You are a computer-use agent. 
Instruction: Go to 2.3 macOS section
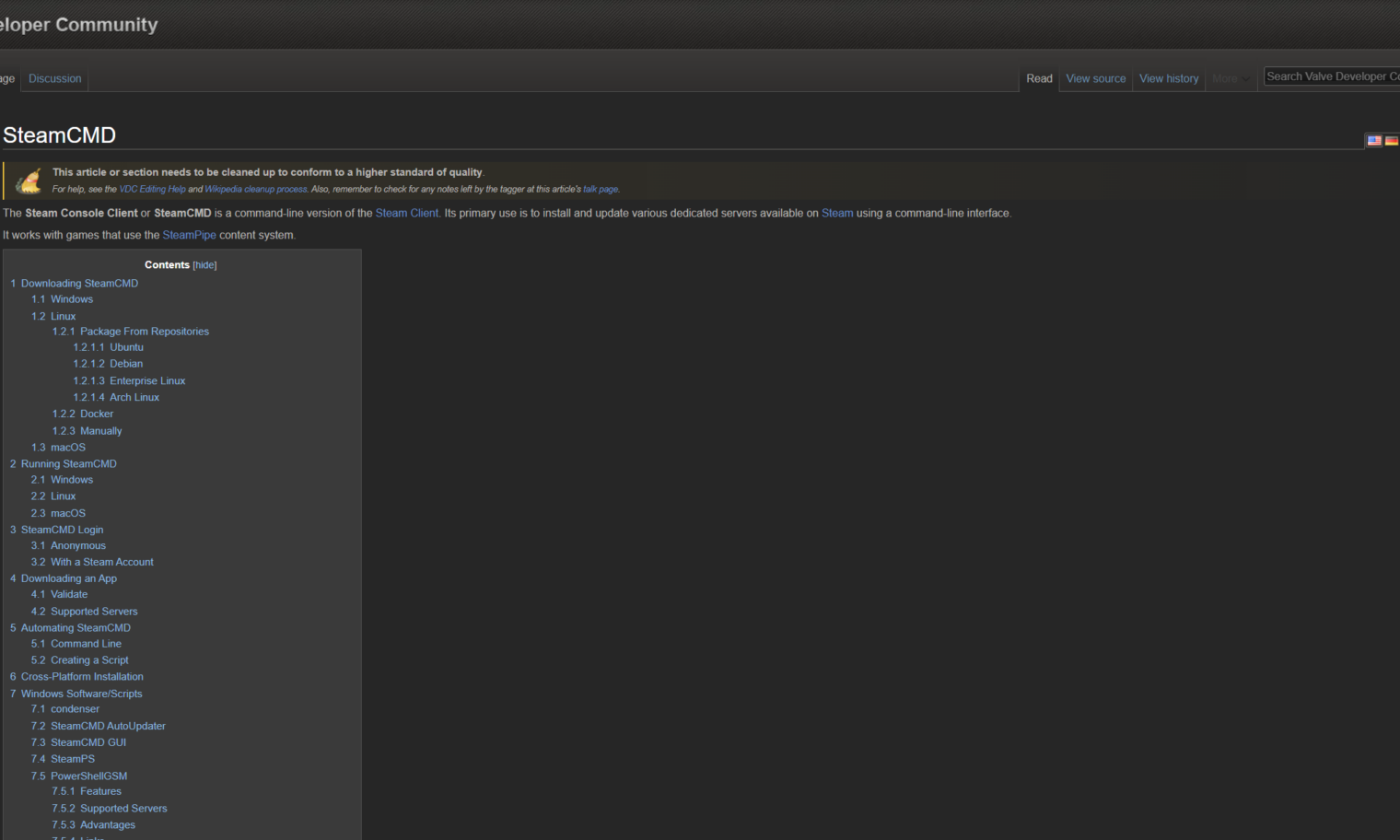58,514
